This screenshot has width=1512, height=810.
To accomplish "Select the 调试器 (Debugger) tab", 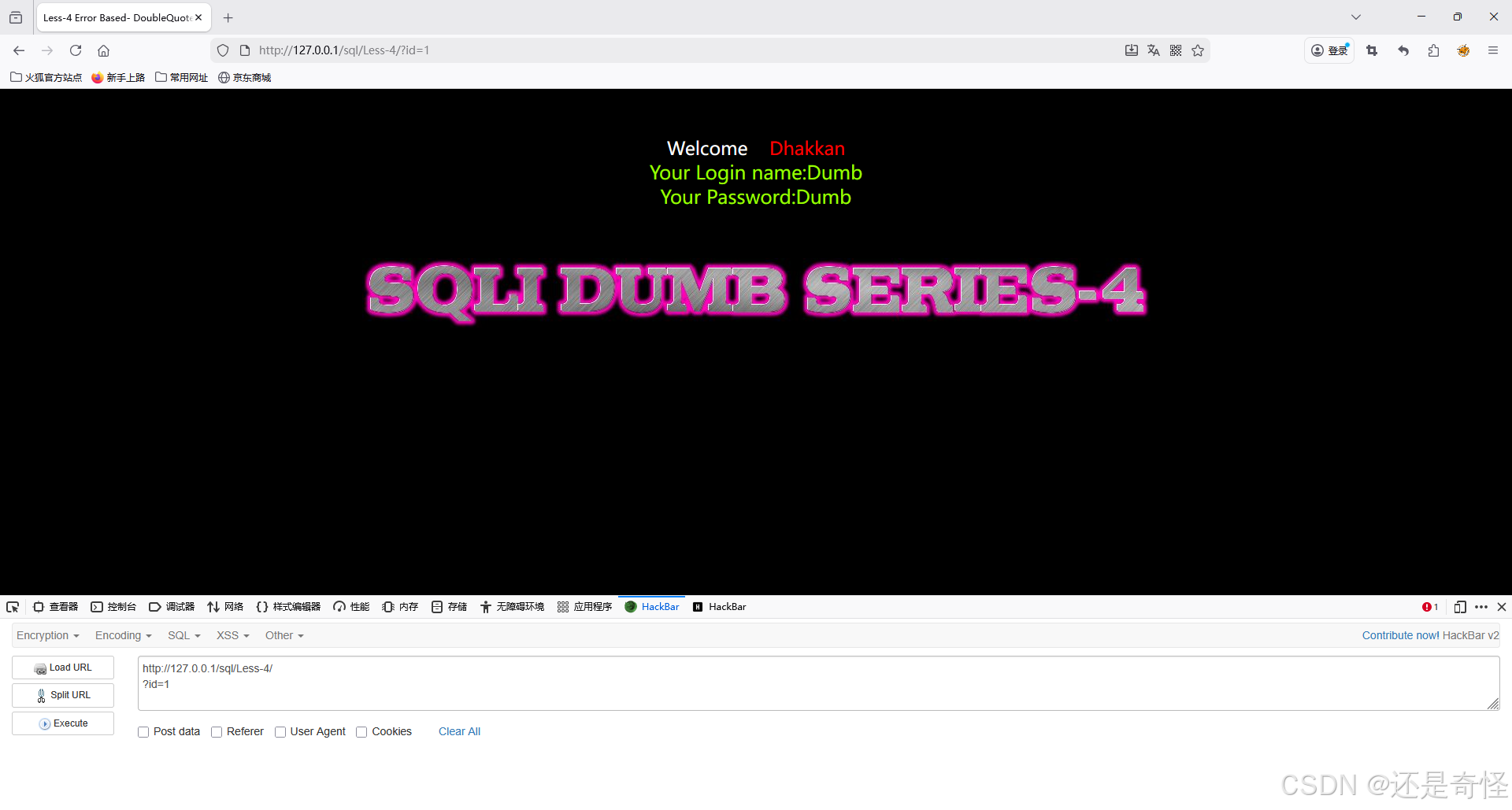I will click(x=172, y=606).
